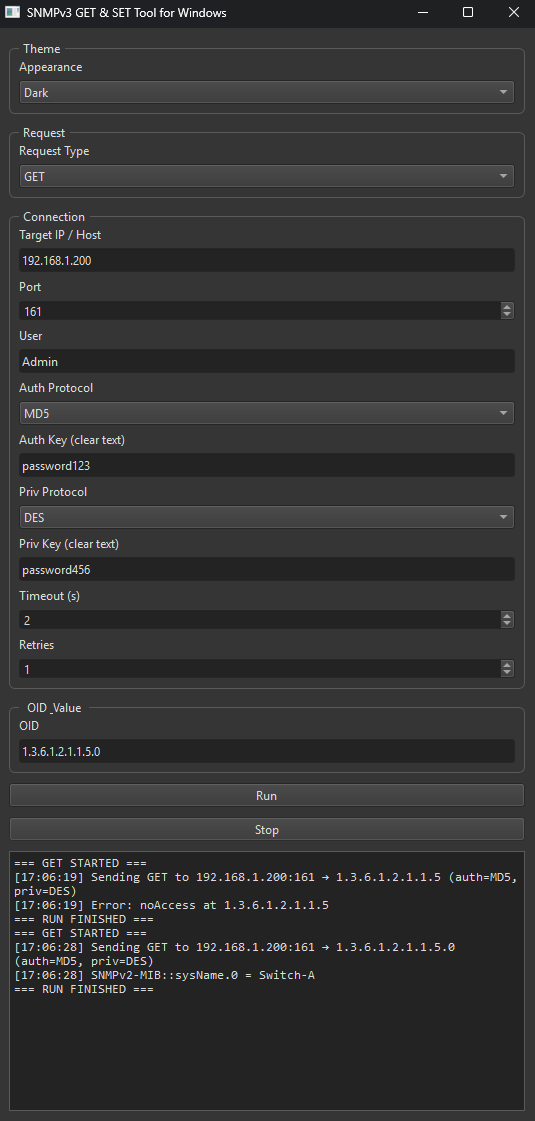
Task: Maximize the SNMPv3 tool window
Action: pos(468,12)
